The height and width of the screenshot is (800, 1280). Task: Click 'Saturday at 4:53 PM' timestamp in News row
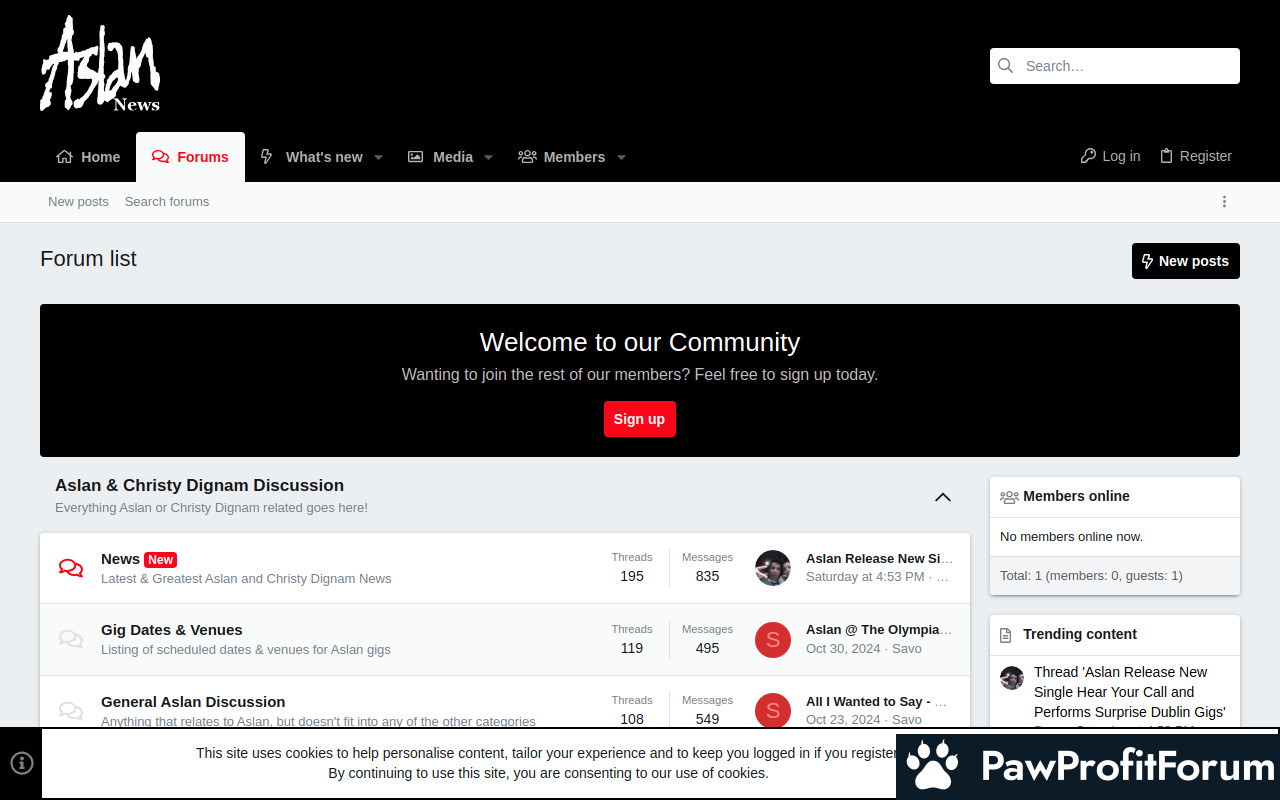point(865,577)
